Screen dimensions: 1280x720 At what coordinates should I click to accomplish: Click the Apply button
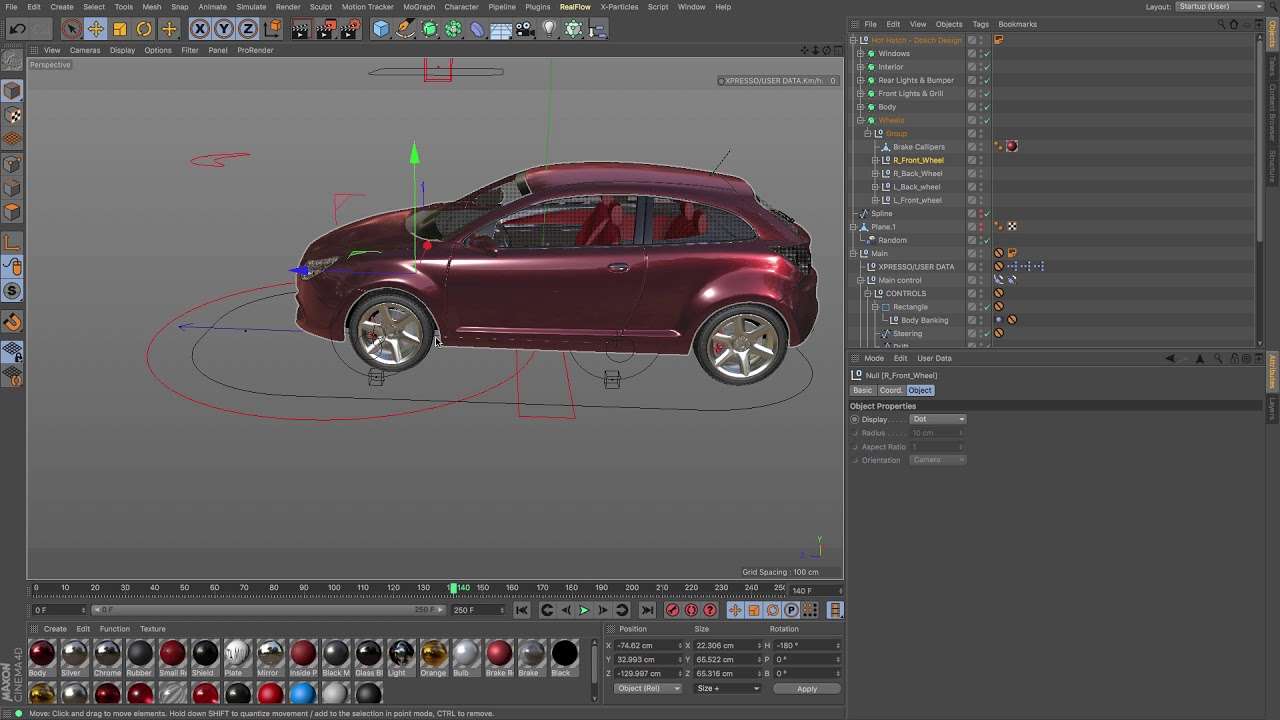click(807, 689)
